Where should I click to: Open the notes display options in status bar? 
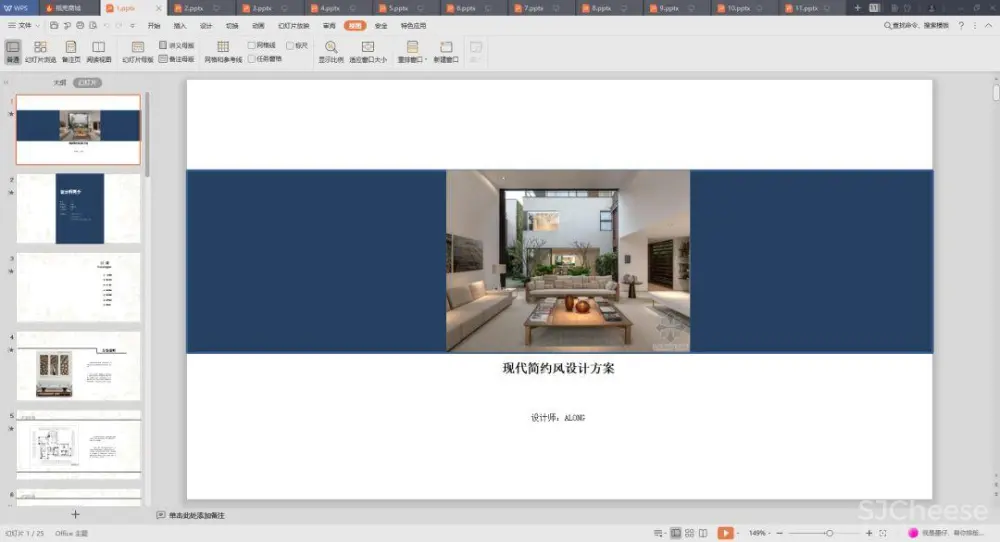[659, 533]
